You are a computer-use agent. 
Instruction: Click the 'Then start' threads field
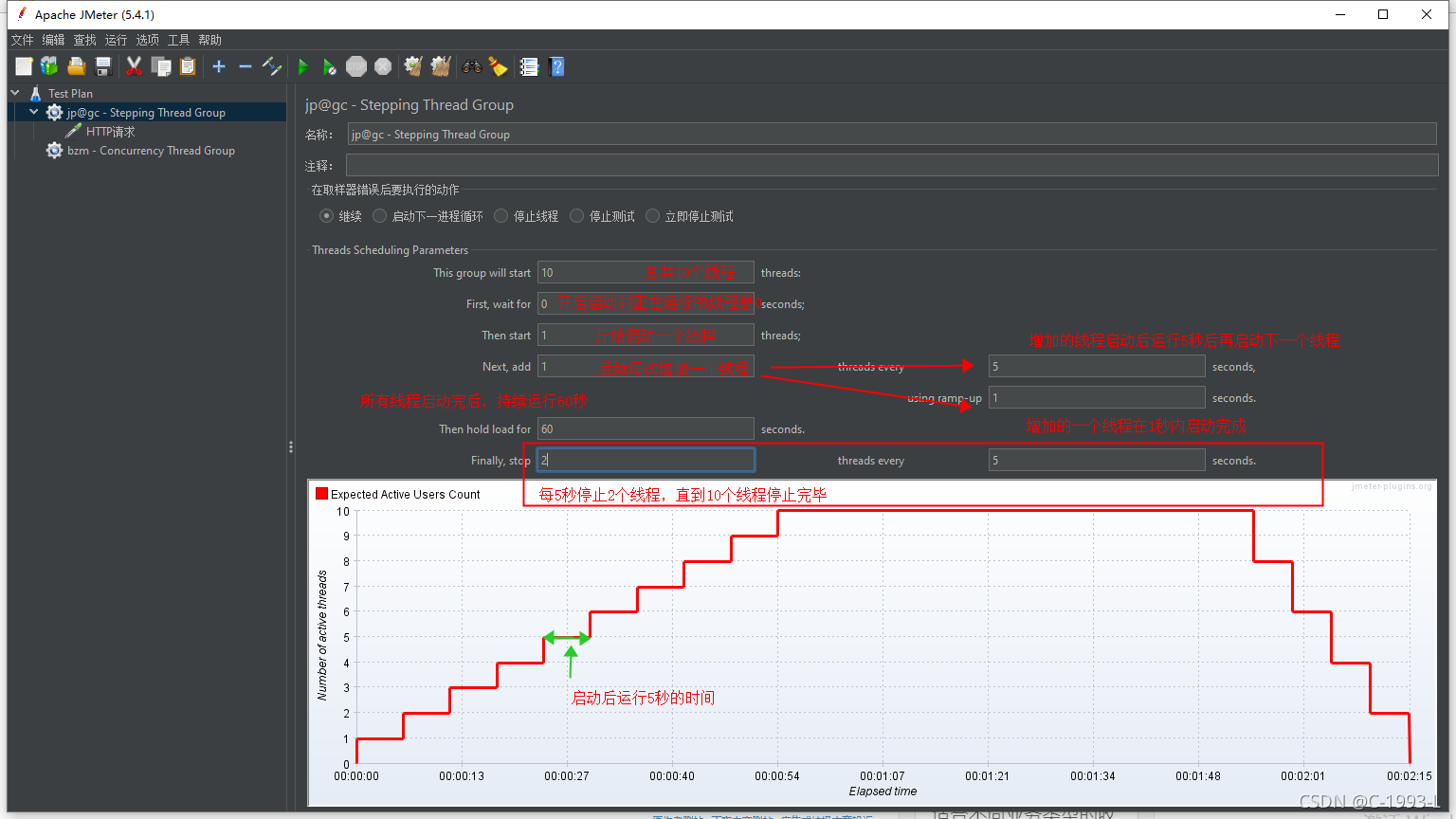(x=646, y=335)
